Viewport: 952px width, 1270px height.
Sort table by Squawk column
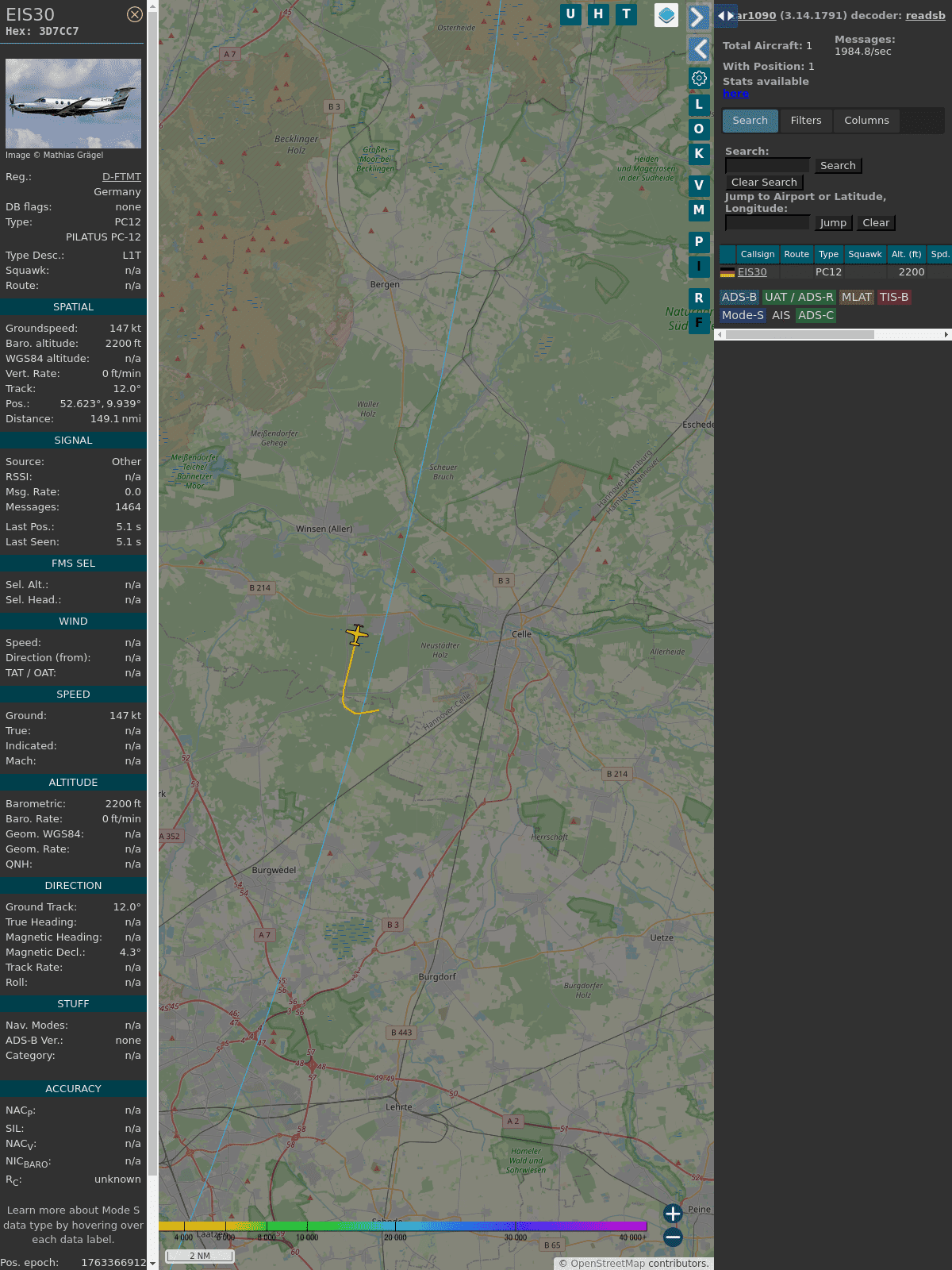(865, 254)
